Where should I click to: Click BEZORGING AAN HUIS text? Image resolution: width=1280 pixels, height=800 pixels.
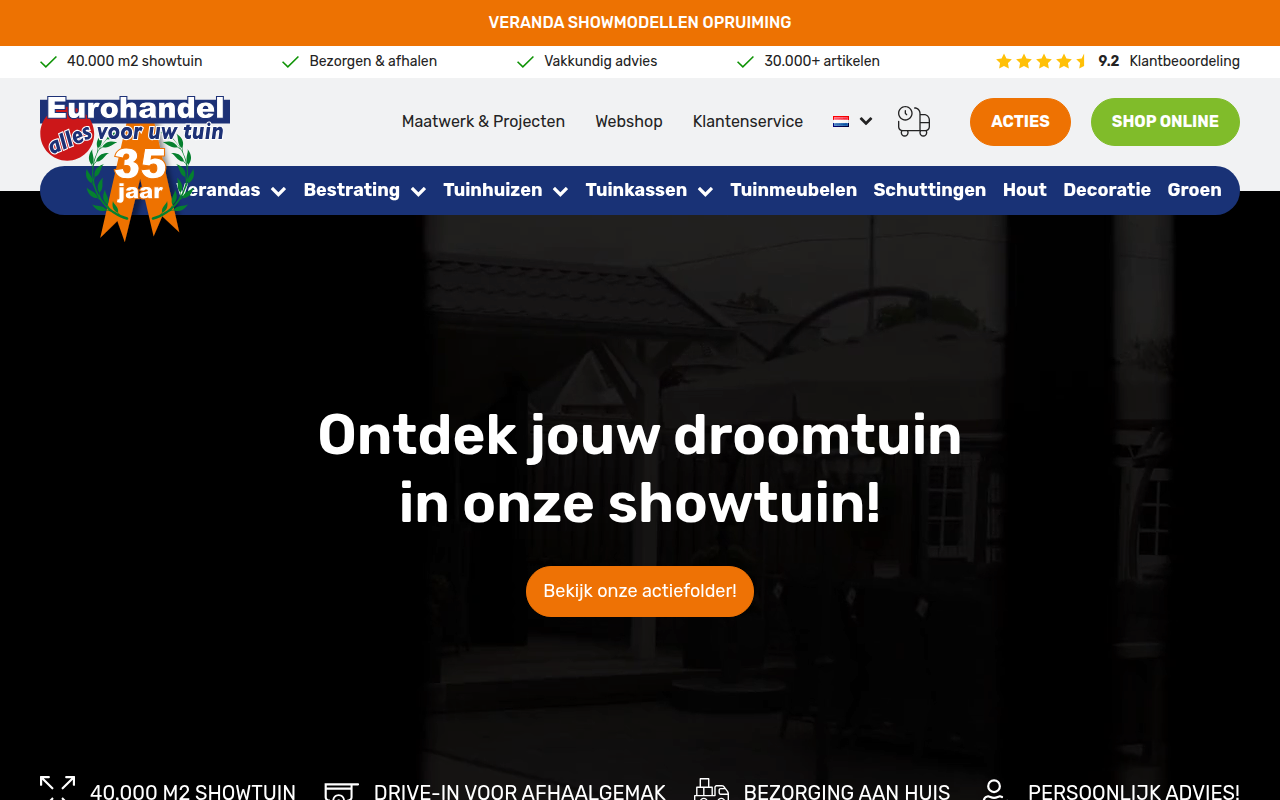point(847,791)
